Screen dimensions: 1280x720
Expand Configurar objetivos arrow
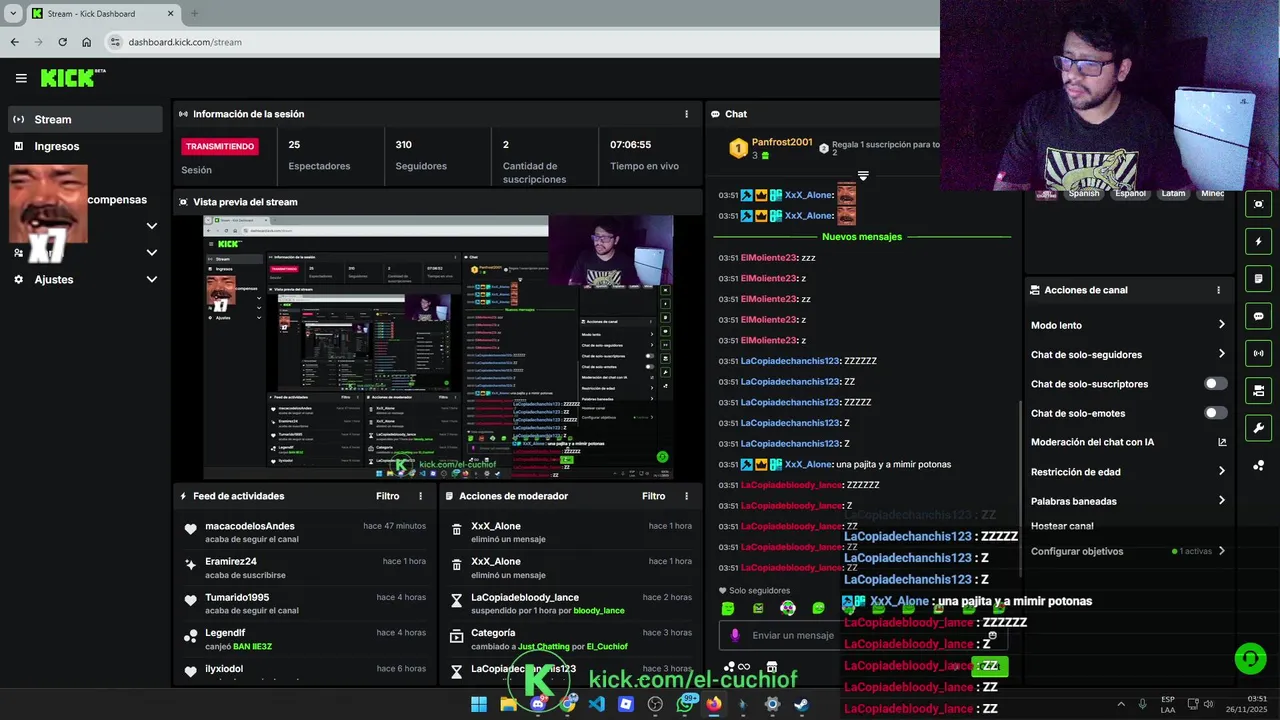(1222, 551)
